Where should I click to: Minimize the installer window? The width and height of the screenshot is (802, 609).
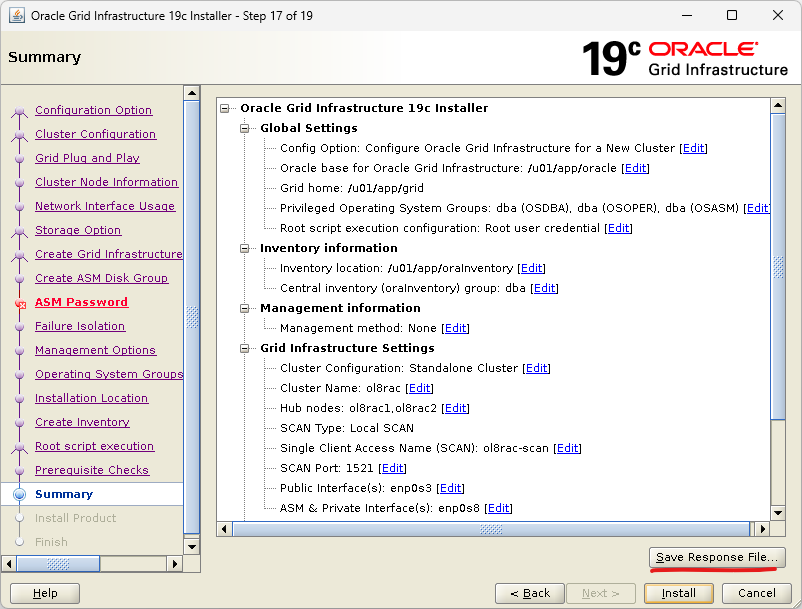(687, 15)
